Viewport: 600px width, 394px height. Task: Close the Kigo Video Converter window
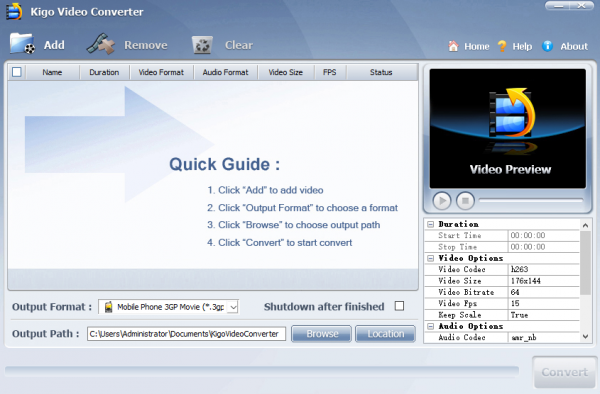(x=582, y=6)
